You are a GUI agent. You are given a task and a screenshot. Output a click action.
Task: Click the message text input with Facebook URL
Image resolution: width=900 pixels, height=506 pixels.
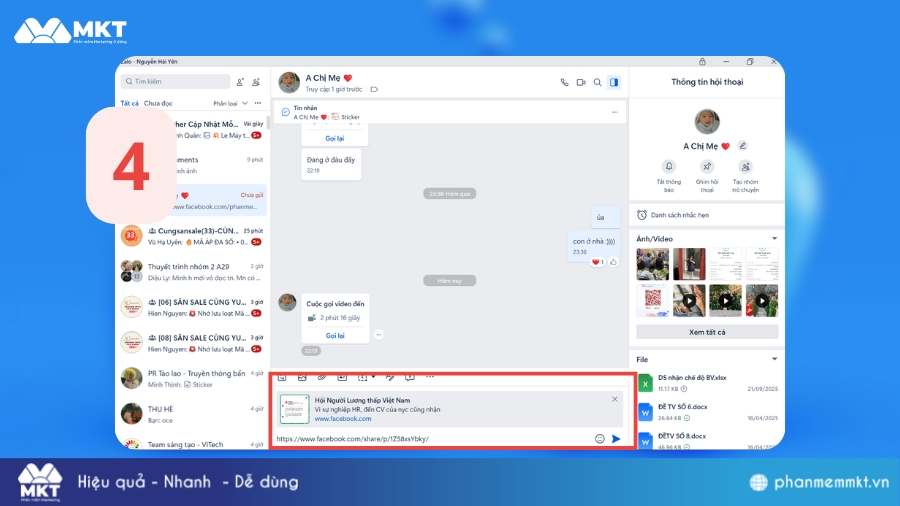click(x=433, y=439)
